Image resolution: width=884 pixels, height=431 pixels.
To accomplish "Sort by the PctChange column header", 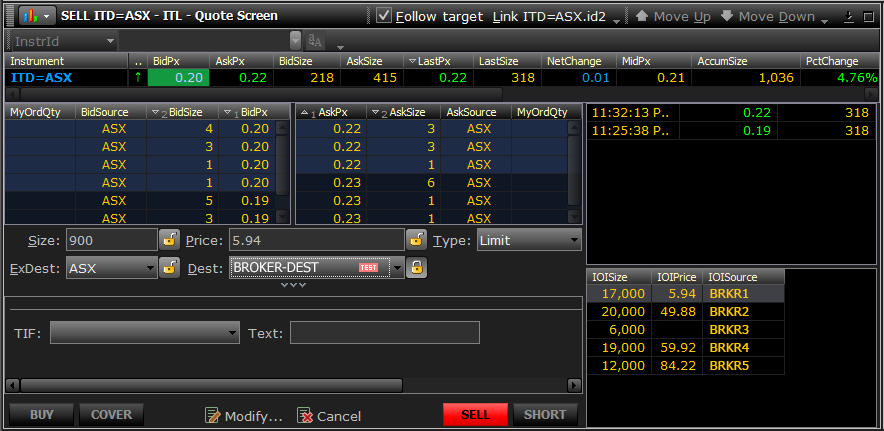I will (x=831, y=61).
